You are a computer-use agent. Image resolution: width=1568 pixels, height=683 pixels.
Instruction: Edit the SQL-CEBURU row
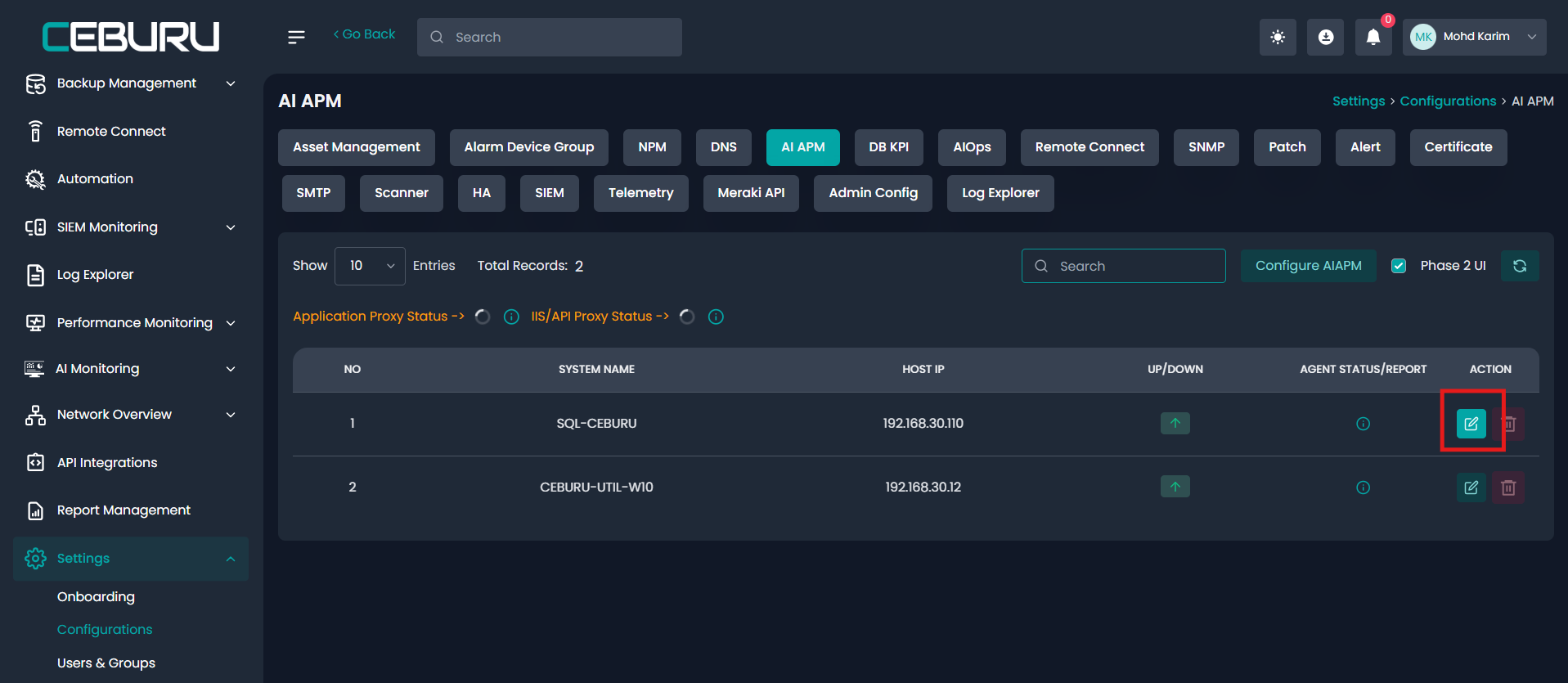(x=1471, y=424)
